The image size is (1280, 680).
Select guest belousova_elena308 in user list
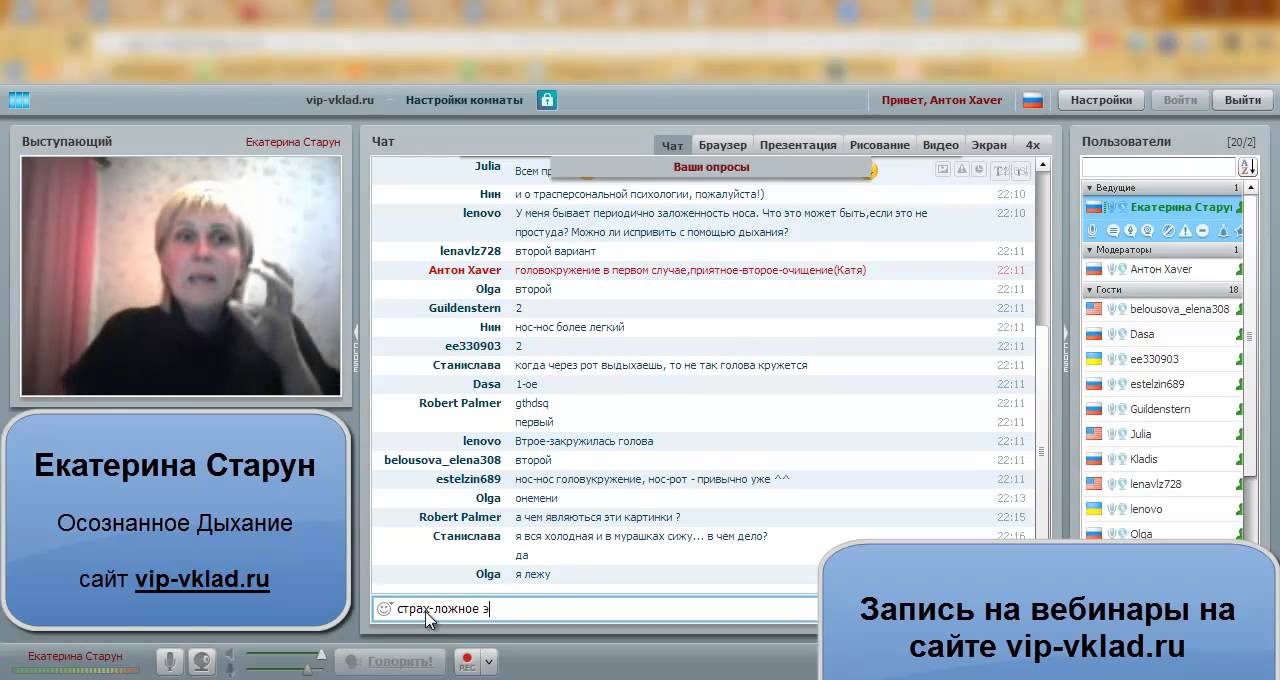[1163, 309]
